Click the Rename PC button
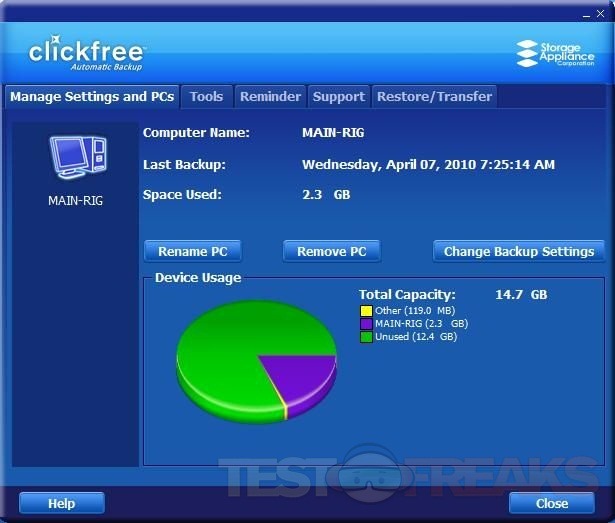 tap(193, 252)
